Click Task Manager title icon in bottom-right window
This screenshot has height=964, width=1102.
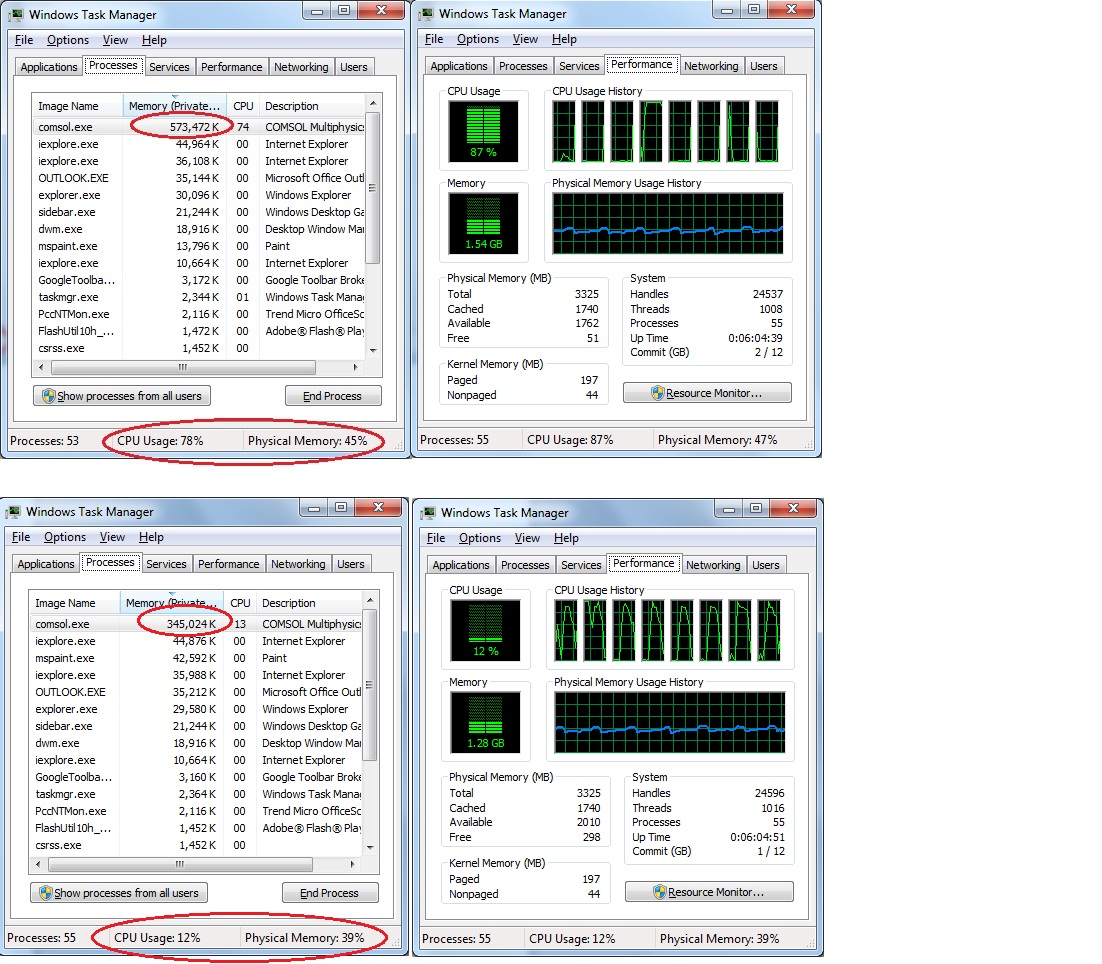click(x=428, y=512)
